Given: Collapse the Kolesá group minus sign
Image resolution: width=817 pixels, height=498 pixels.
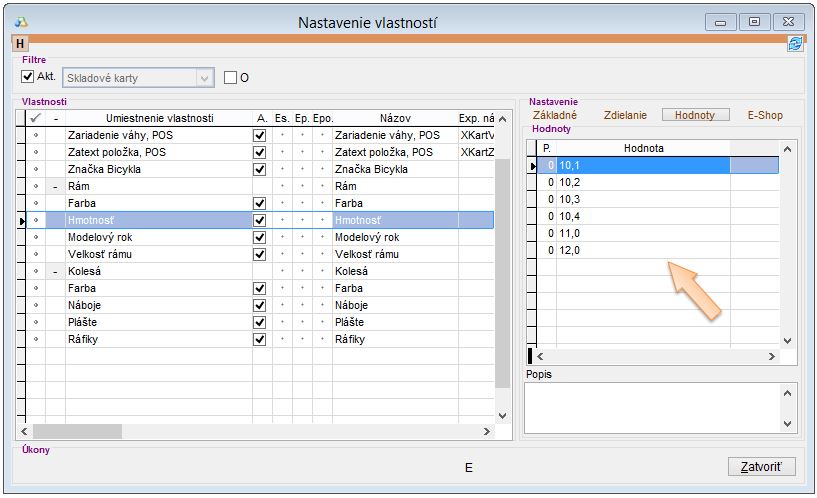Looking at the screenshot, I should [x=55, y=272].
